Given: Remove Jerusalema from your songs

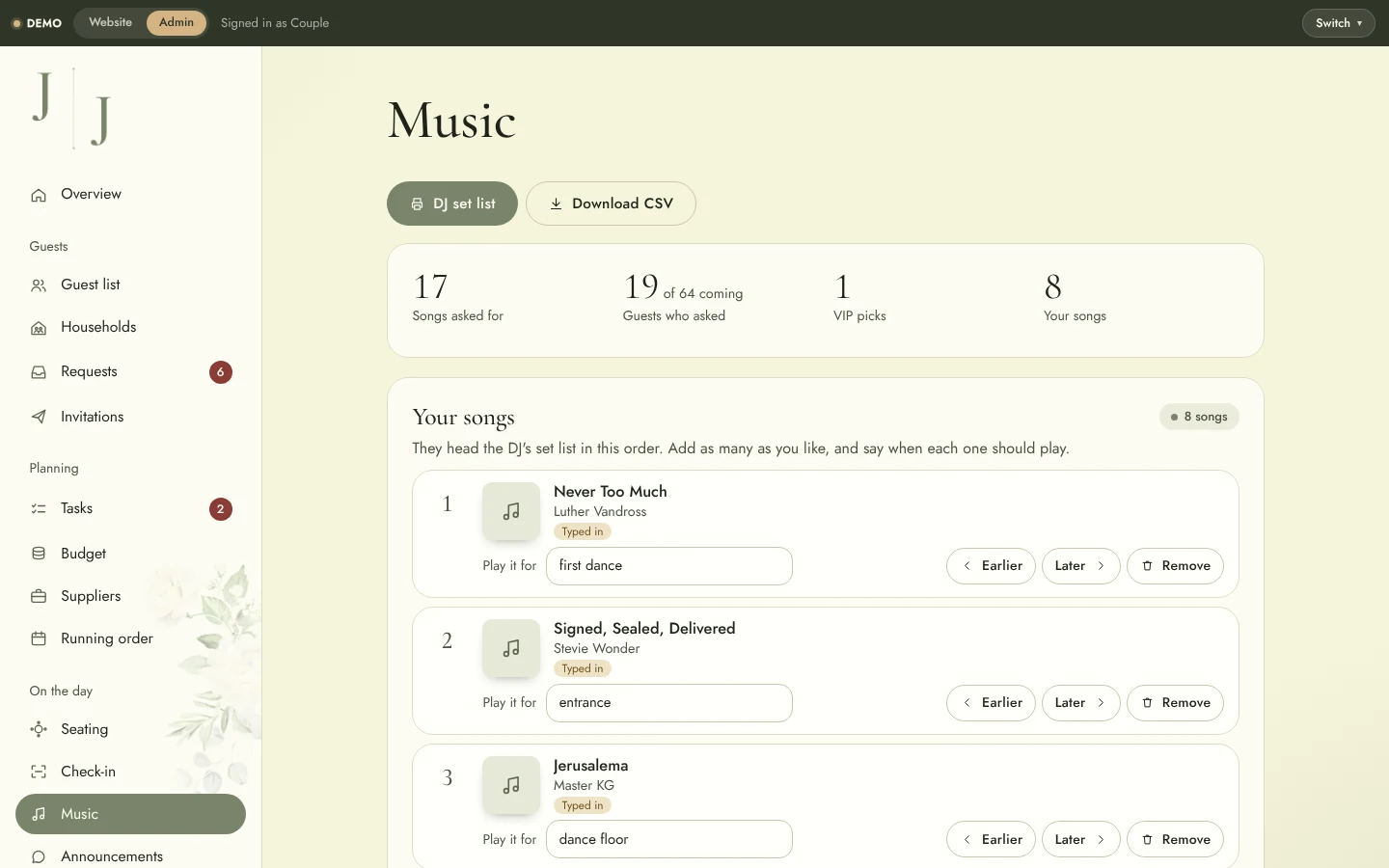Looking at the screenshot, I should point(1175,840).
